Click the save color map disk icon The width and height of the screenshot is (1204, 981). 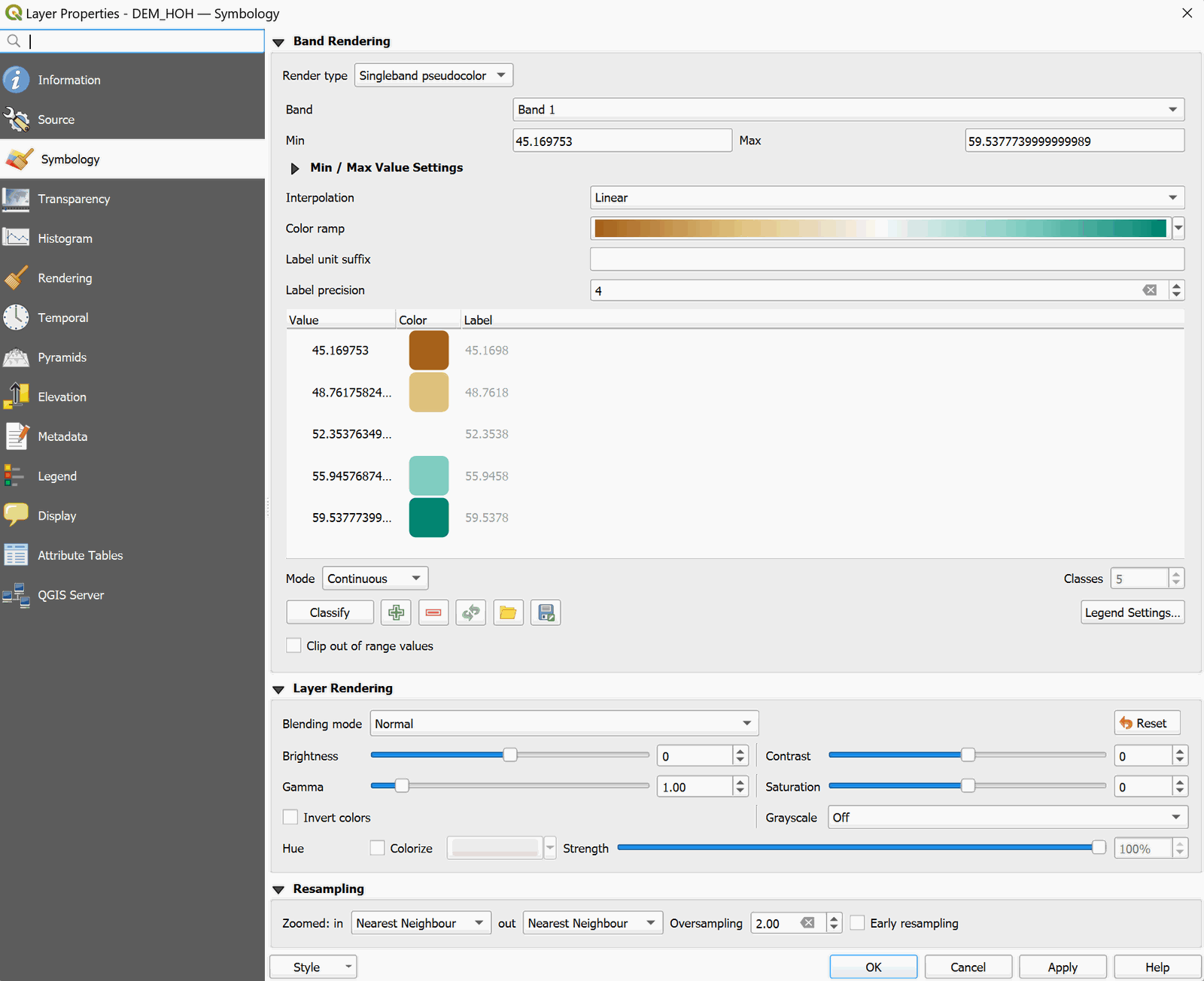(546, 613)
